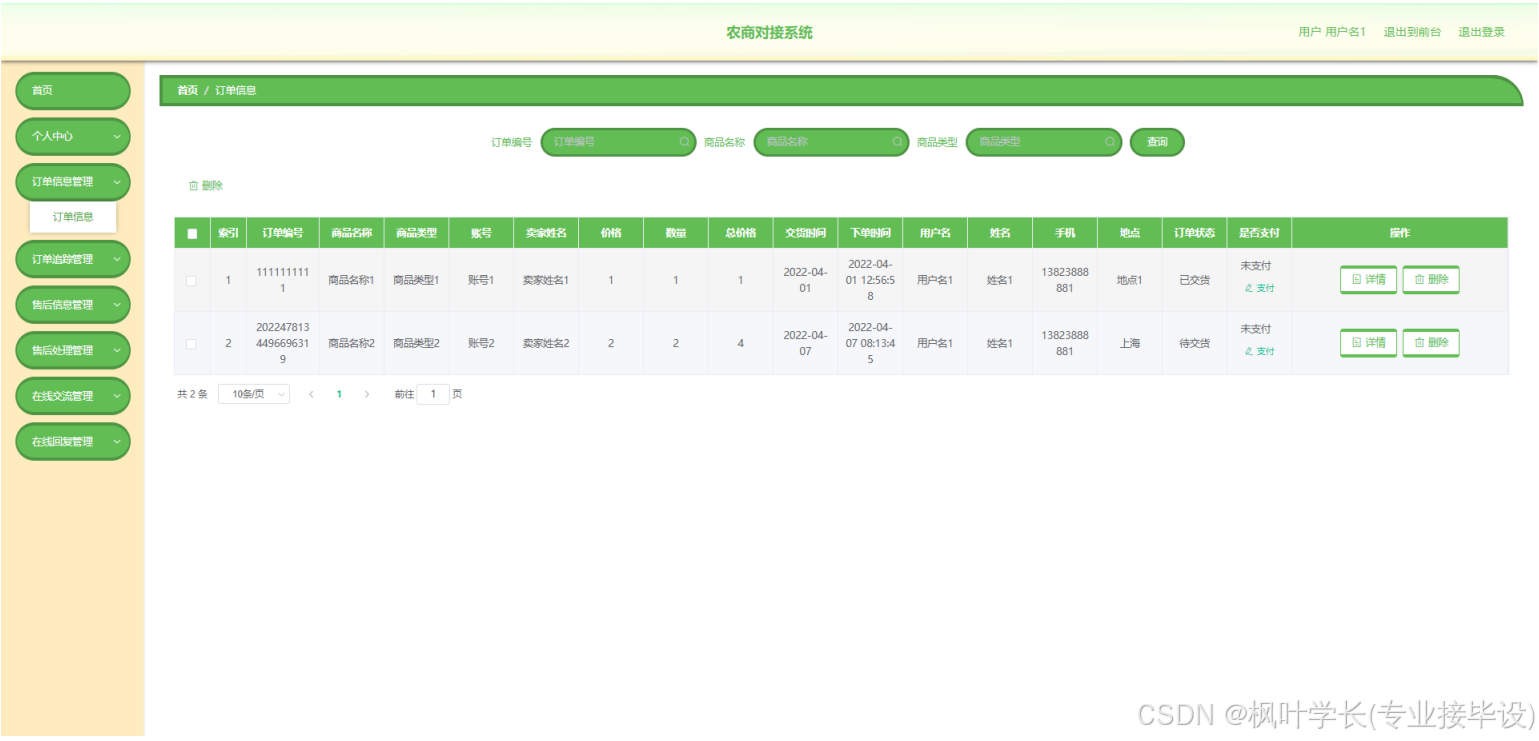
Task: Click 退出到前台 in the header
Action: (x=1412, y=32)
